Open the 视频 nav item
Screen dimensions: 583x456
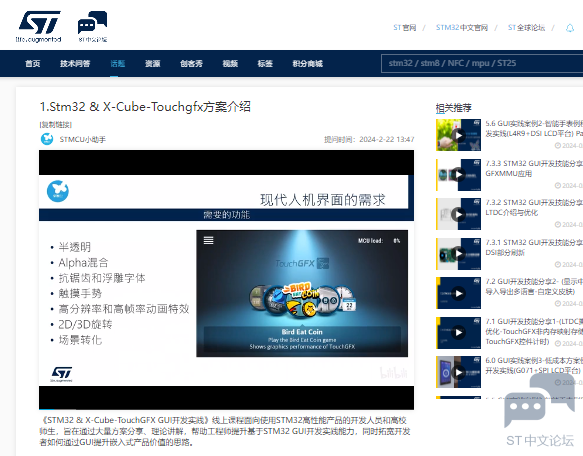coord(230,64)
